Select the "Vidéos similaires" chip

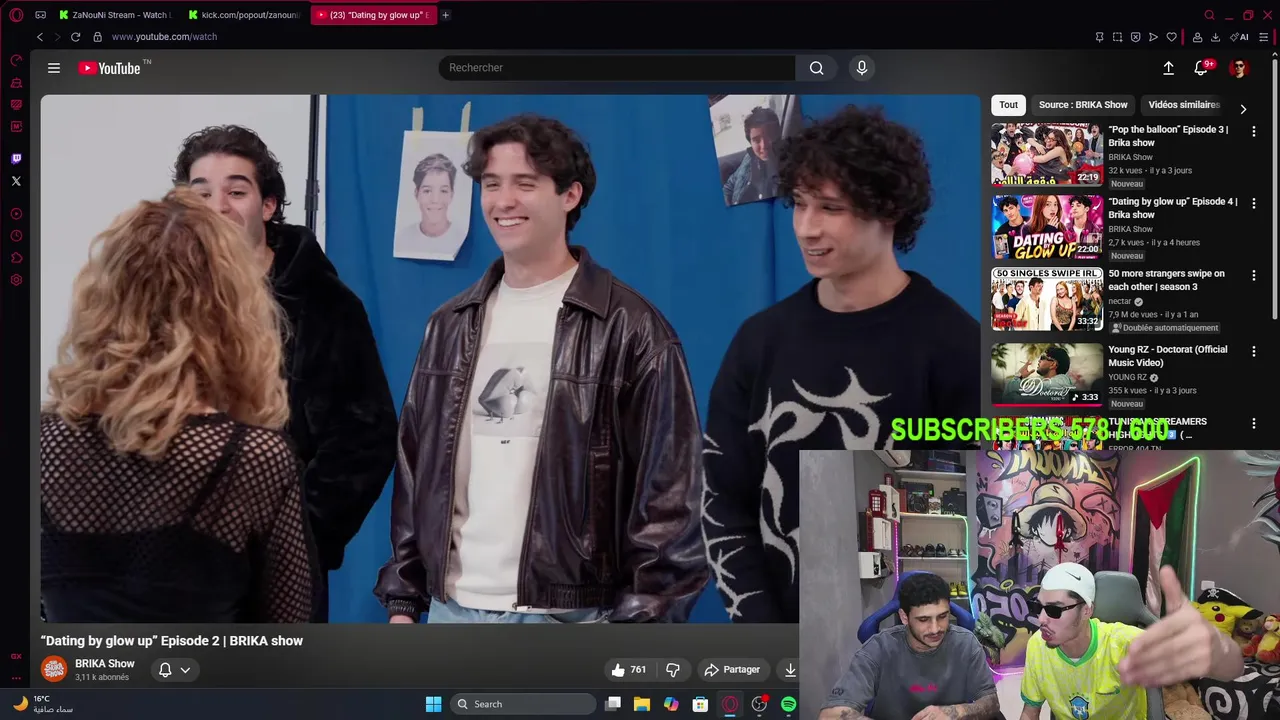click(1184, 105)
